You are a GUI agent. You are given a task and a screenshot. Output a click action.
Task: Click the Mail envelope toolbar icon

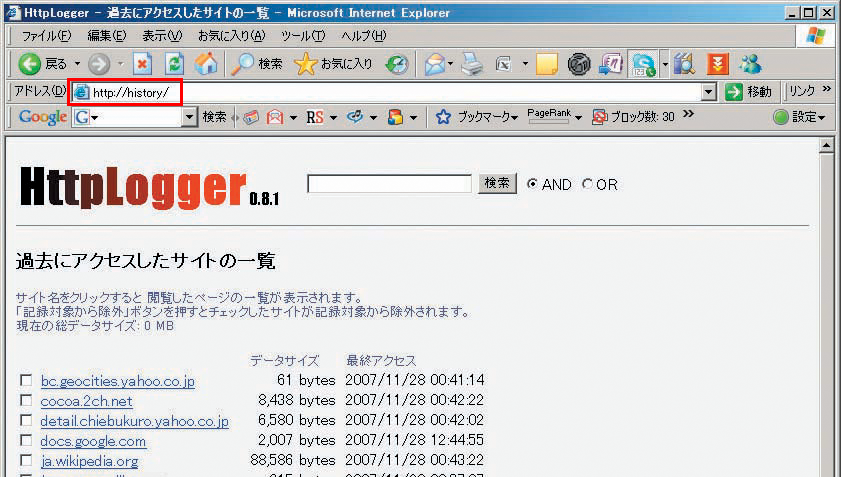434,64
